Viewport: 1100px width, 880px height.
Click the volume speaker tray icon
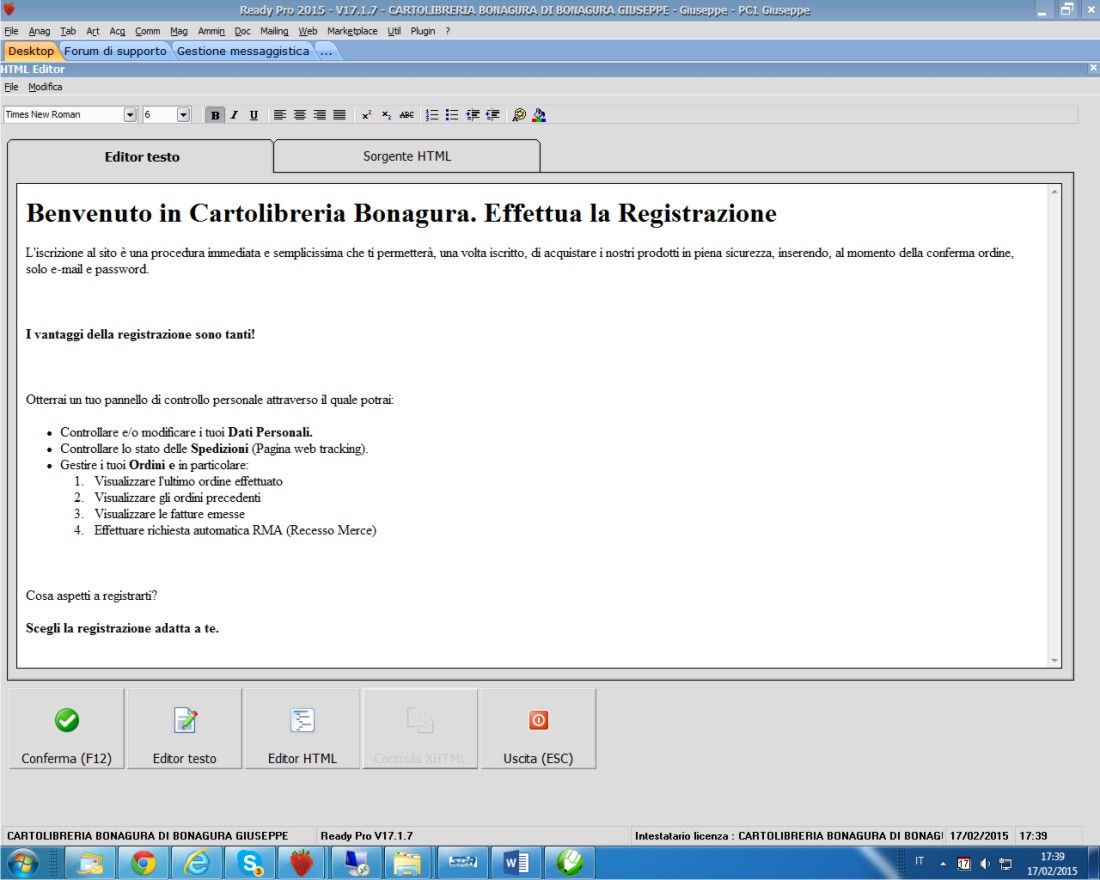pos(984,863)
